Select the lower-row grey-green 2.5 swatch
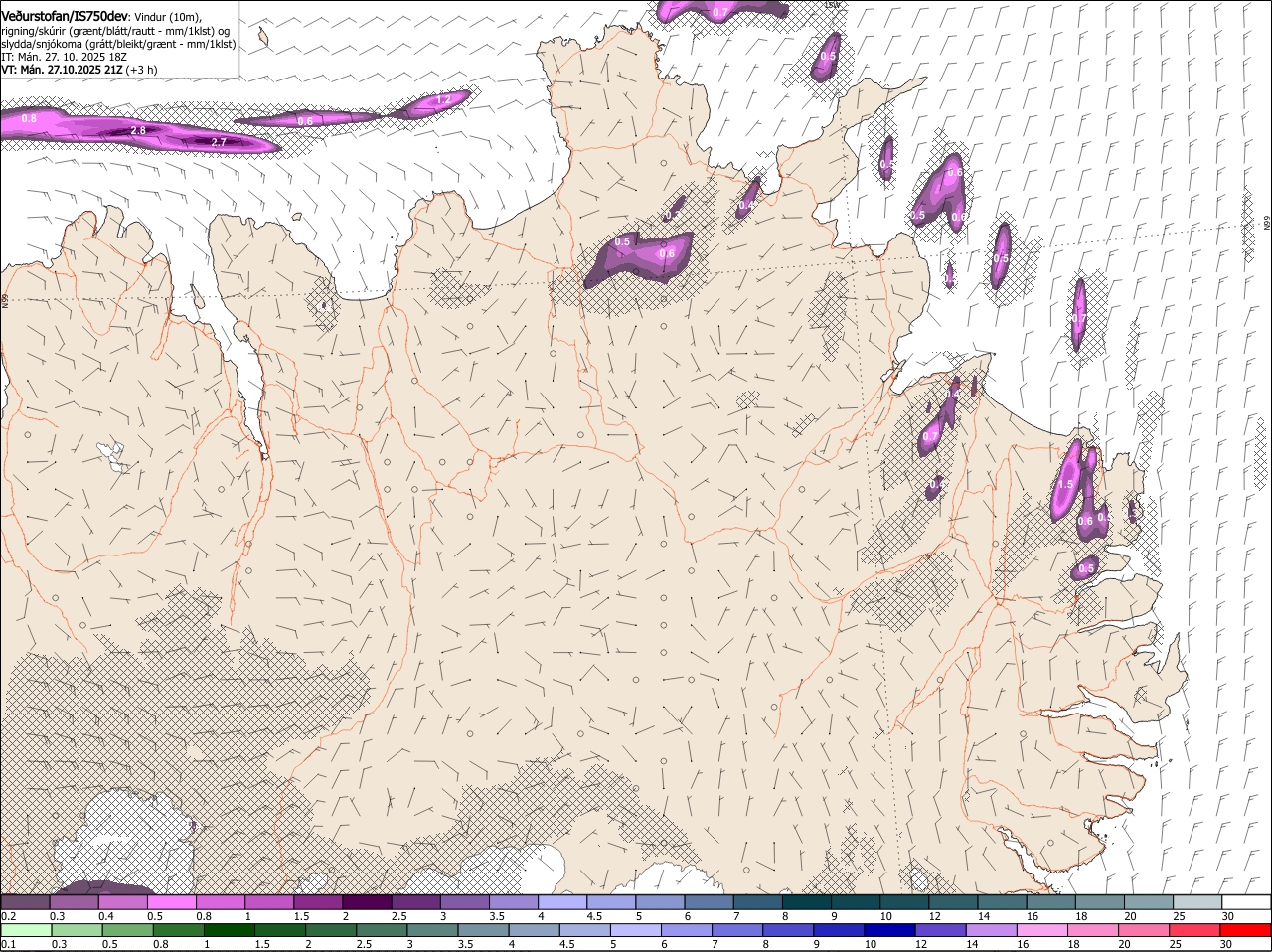1272x952 pixels. (382, 930)
